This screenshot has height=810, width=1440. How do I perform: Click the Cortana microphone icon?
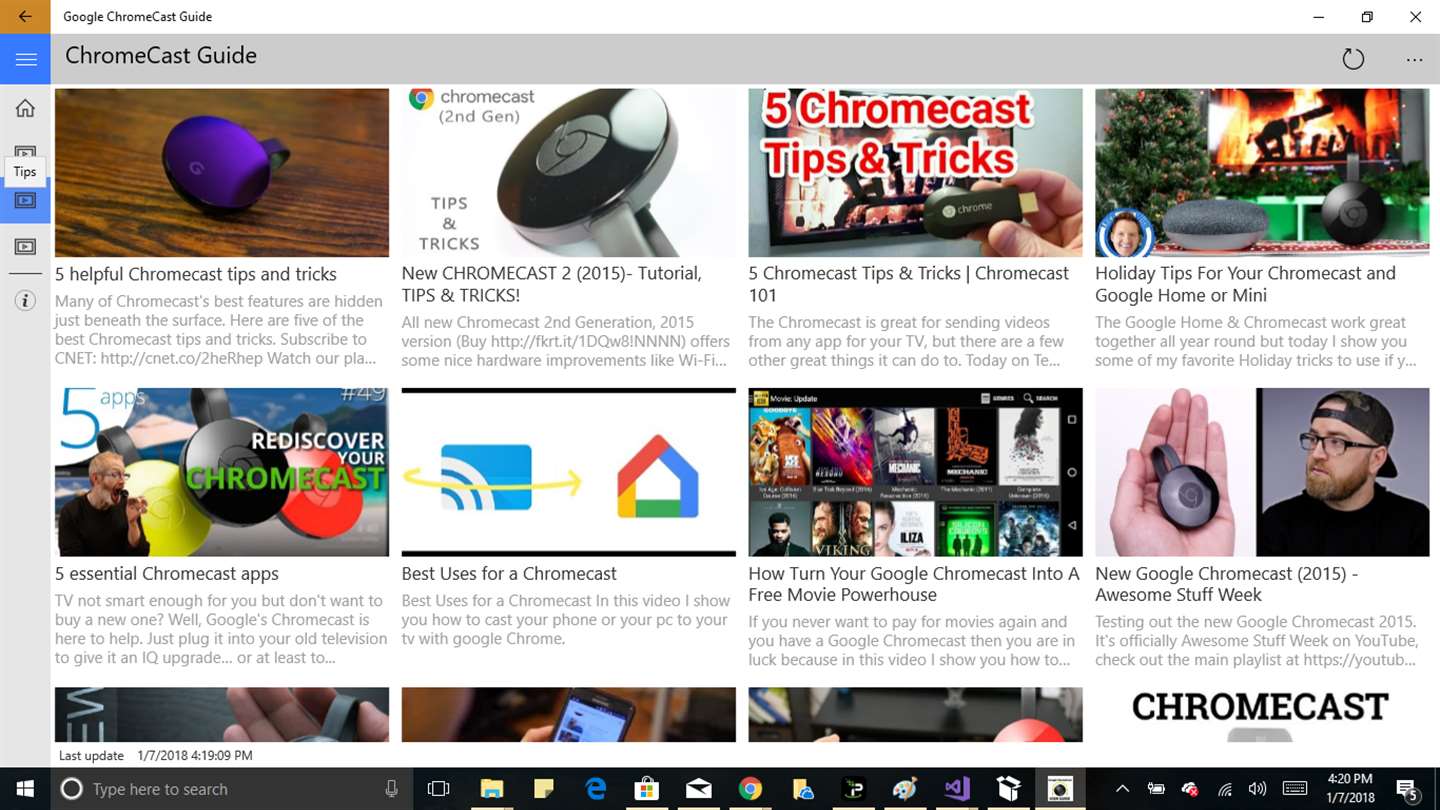[x=392, y=789]
